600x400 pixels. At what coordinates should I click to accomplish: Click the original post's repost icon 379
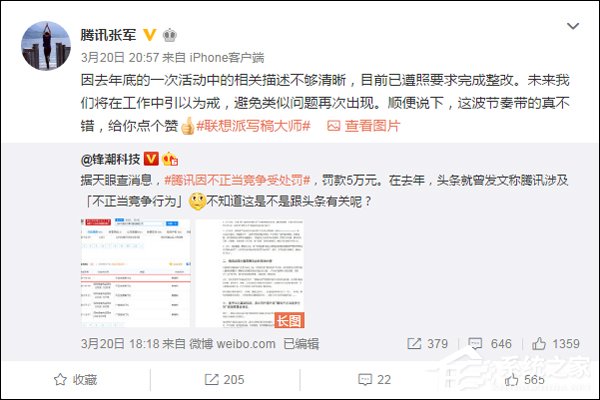(427, 343)
